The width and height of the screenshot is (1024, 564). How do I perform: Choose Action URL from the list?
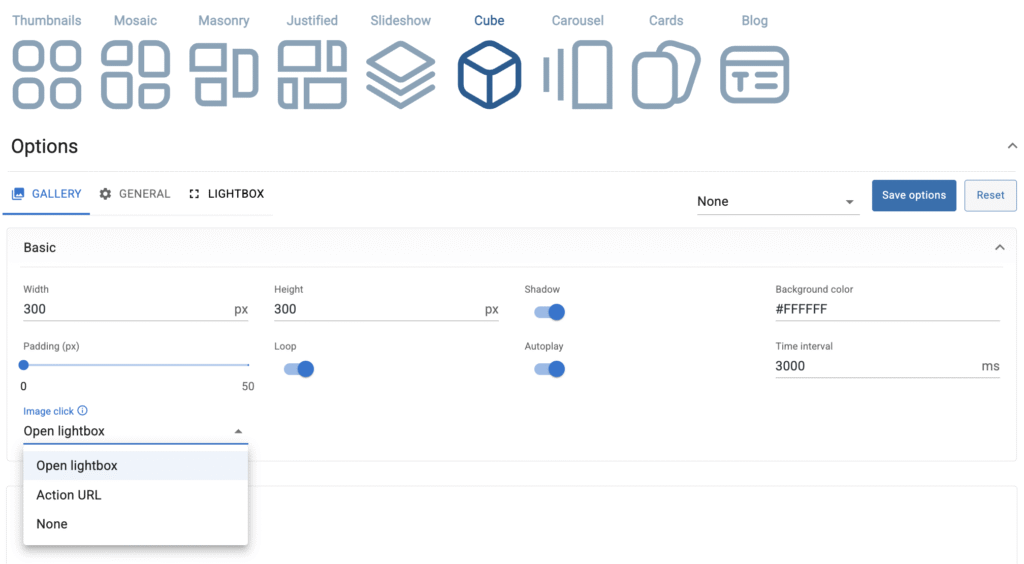69,495
